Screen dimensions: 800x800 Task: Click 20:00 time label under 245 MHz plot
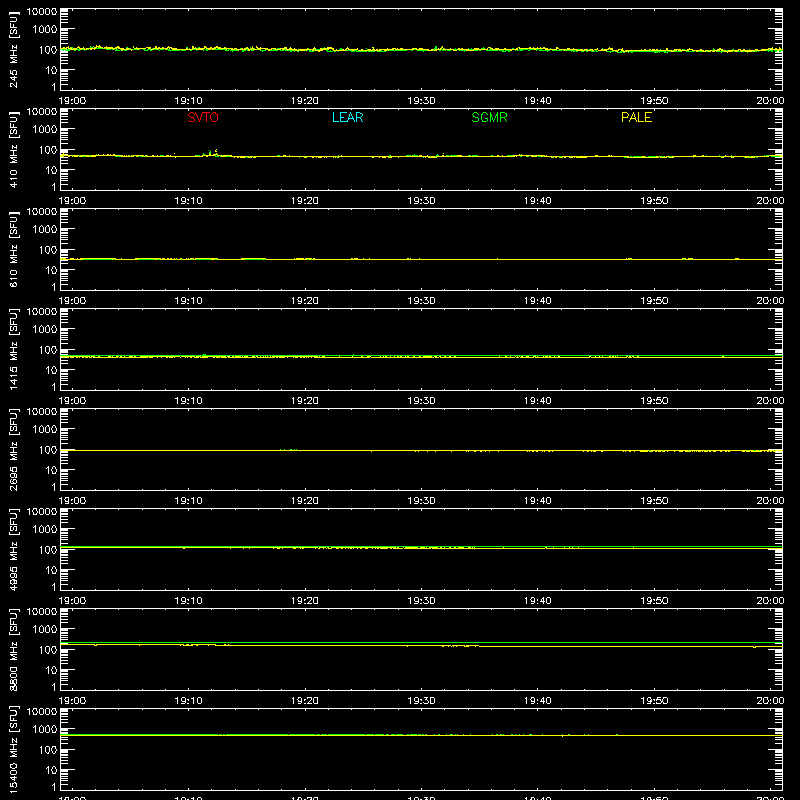(770, 101)
